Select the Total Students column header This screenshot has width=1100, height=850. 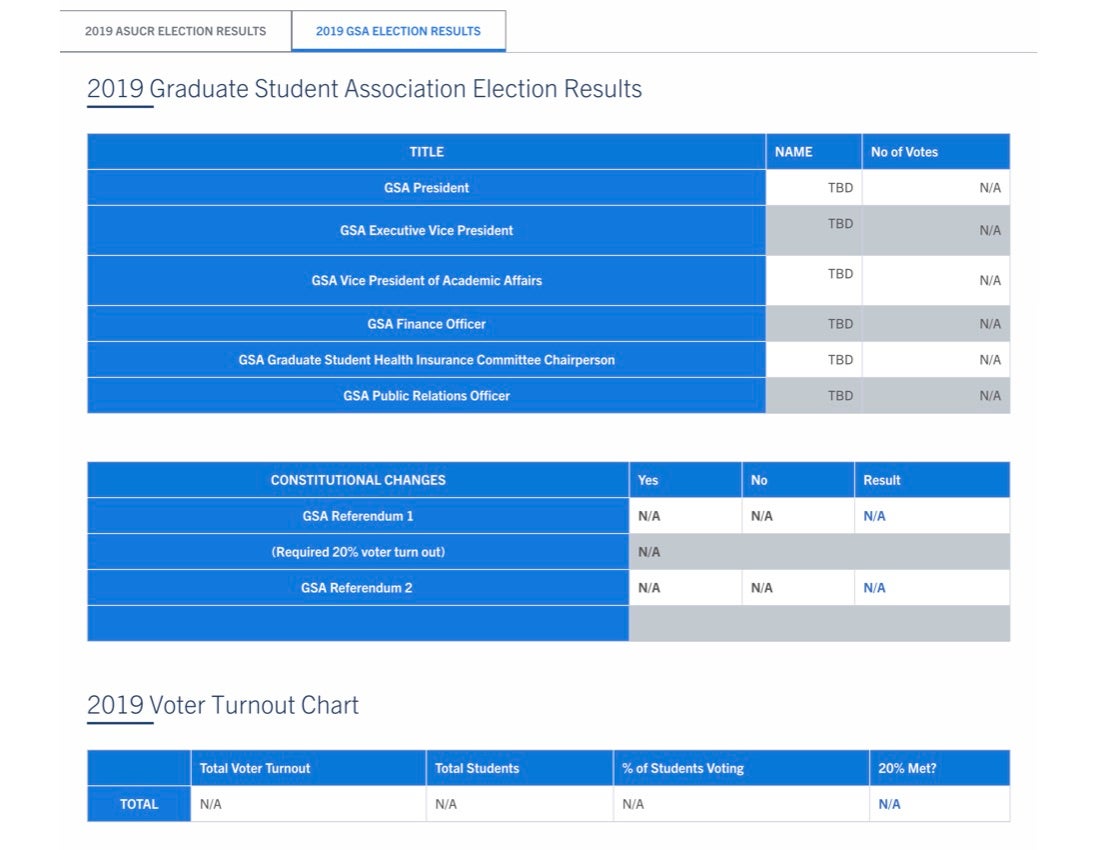pyautogui.click(x=477, y=768)
